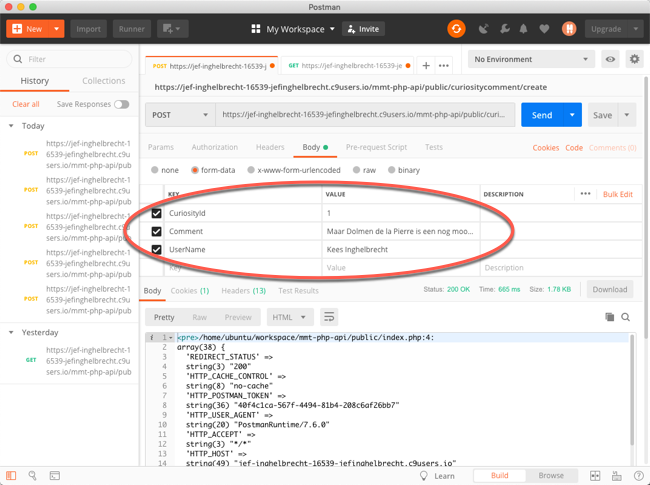Click the grid icon beside My Workspace
The width and height of the screenshot is (650, 485).
256,29
